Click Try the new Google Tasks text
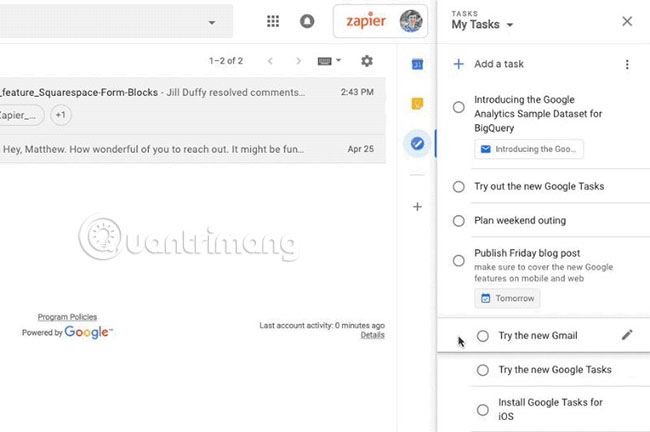This screenshot has width=650, height=432. coord(555,369)
